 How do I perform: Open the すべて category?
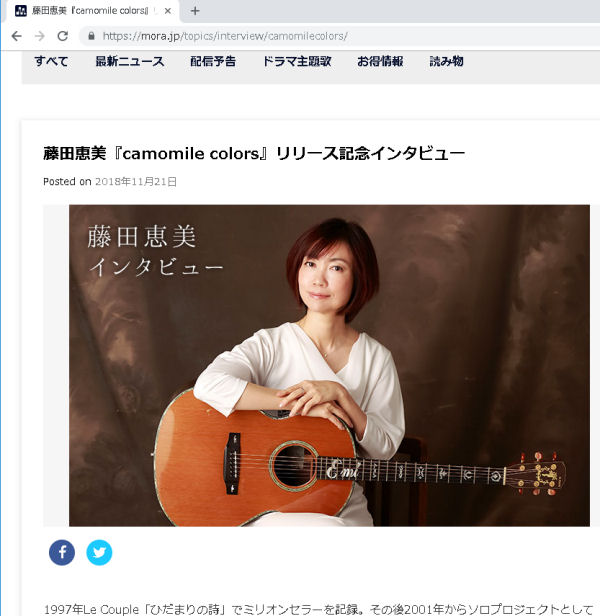pyautogui.click(x=51, y=61)
